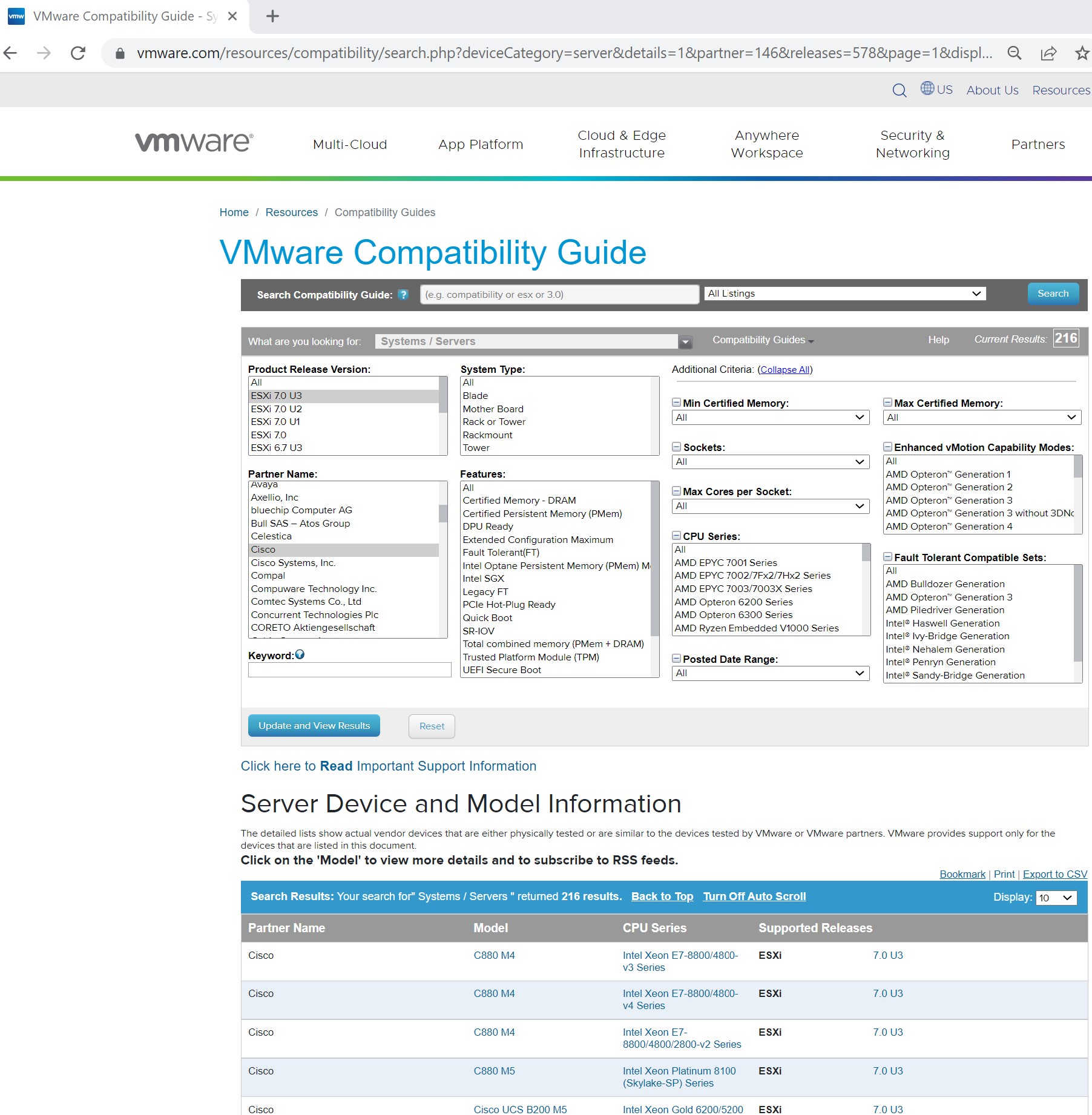The width and height of the screenshot is (1092, 1115).
Task: Click the VMware site search magnifier
Action: 900,90
